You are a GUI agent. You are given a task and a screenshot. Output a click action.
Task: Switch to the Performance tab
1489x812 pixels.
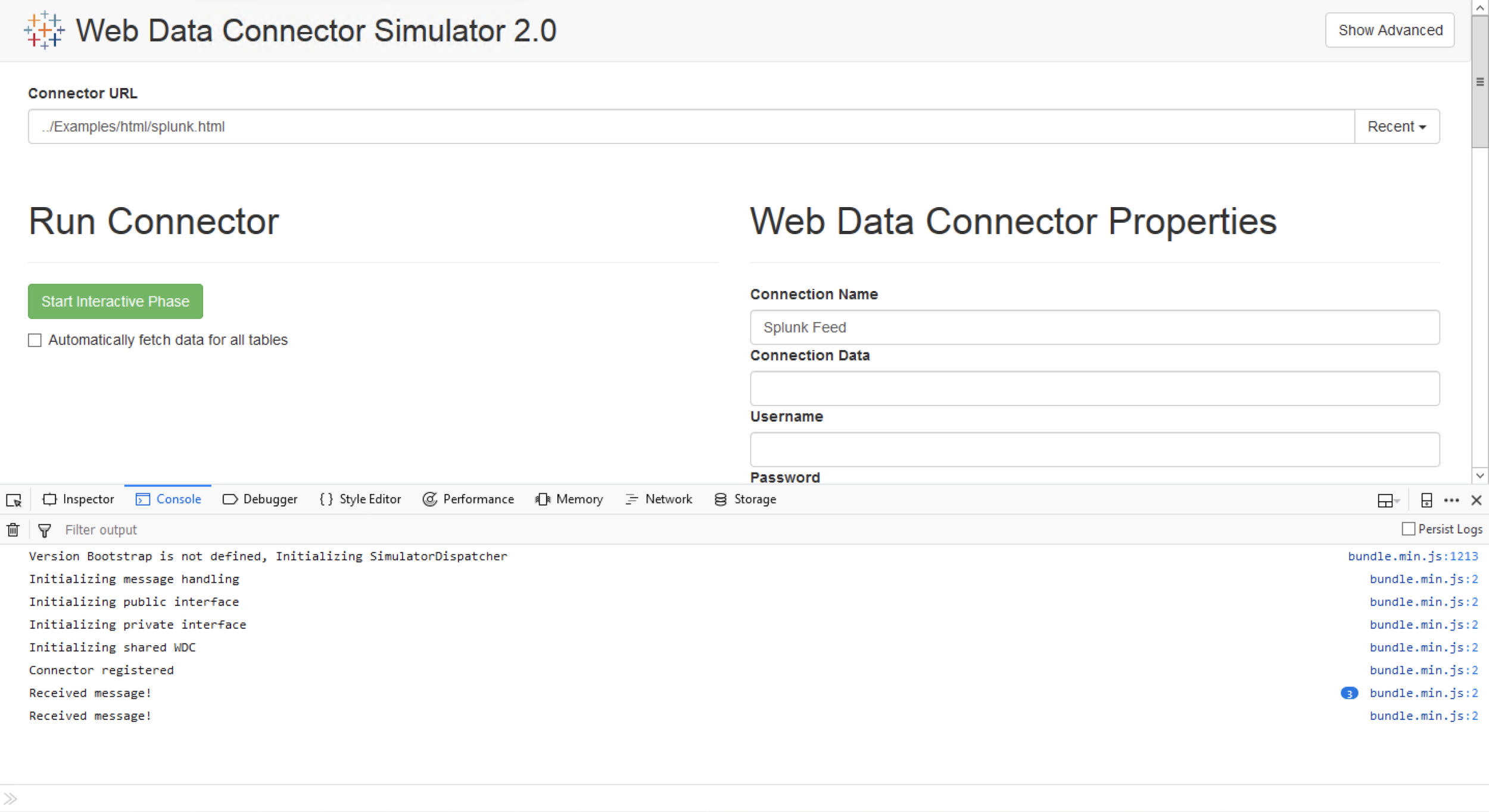pos(468,499)
